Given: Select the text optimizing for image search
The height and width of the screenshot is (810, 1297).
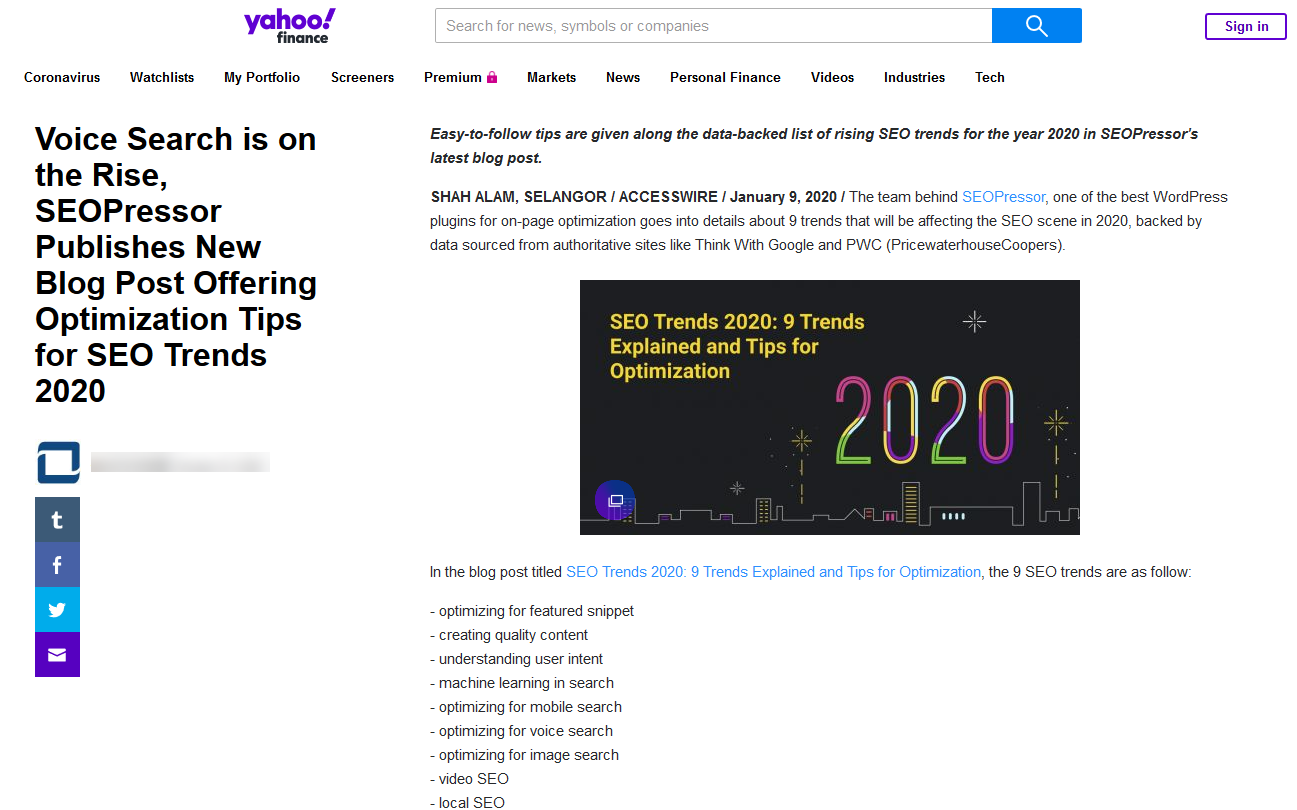Looking at the screenshot, I should tap(529, 755).
